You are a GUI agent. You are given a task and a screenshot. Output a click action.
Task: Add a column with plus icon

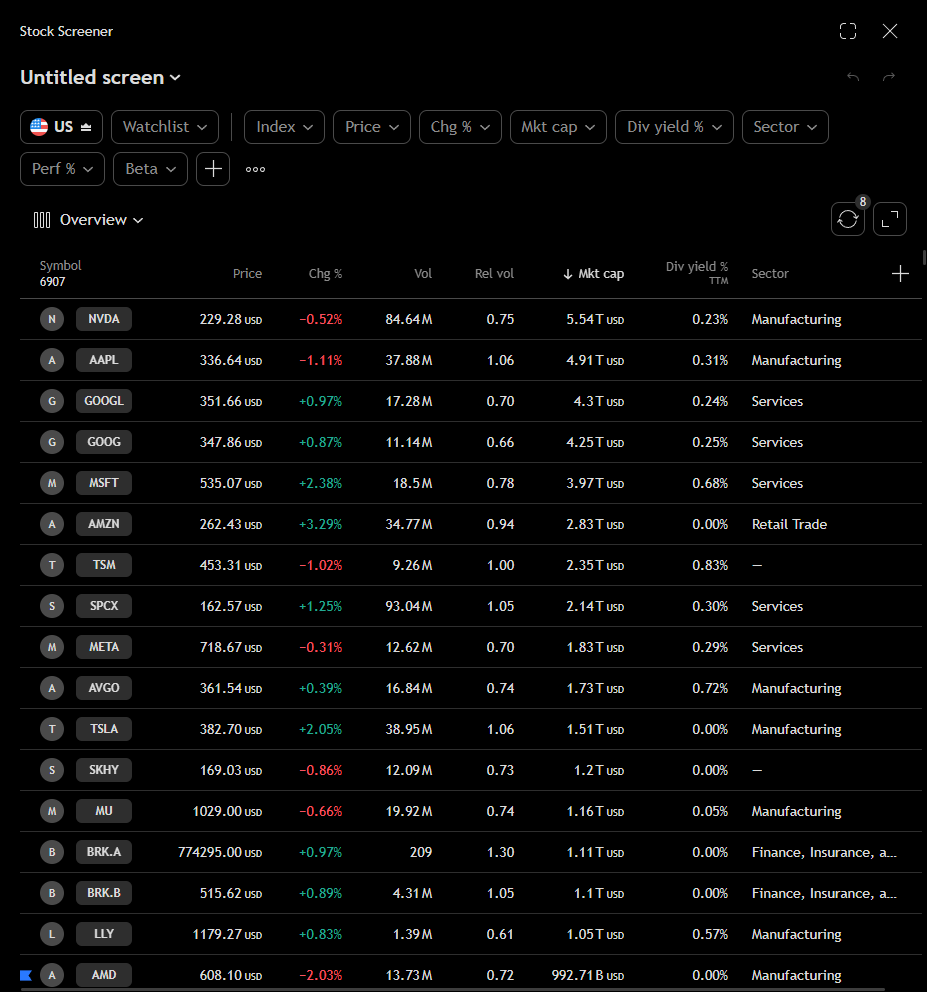pos(900,273)
